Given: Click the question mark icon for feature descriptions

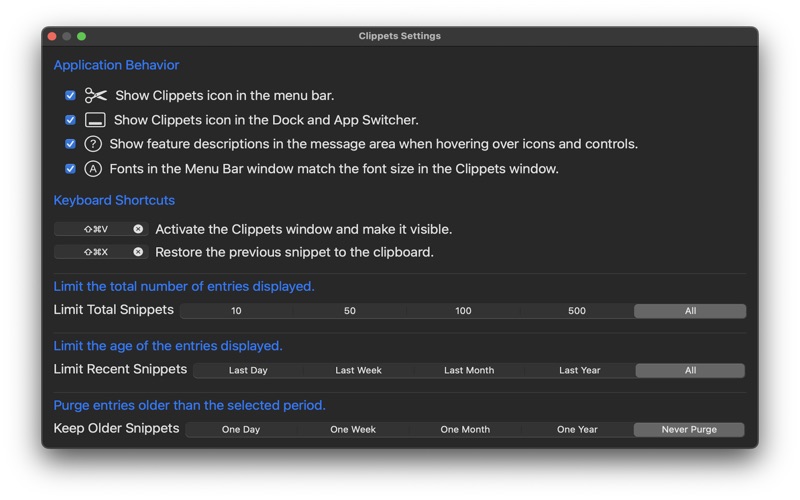Looking at the screenshot, I should click(93, 144).
